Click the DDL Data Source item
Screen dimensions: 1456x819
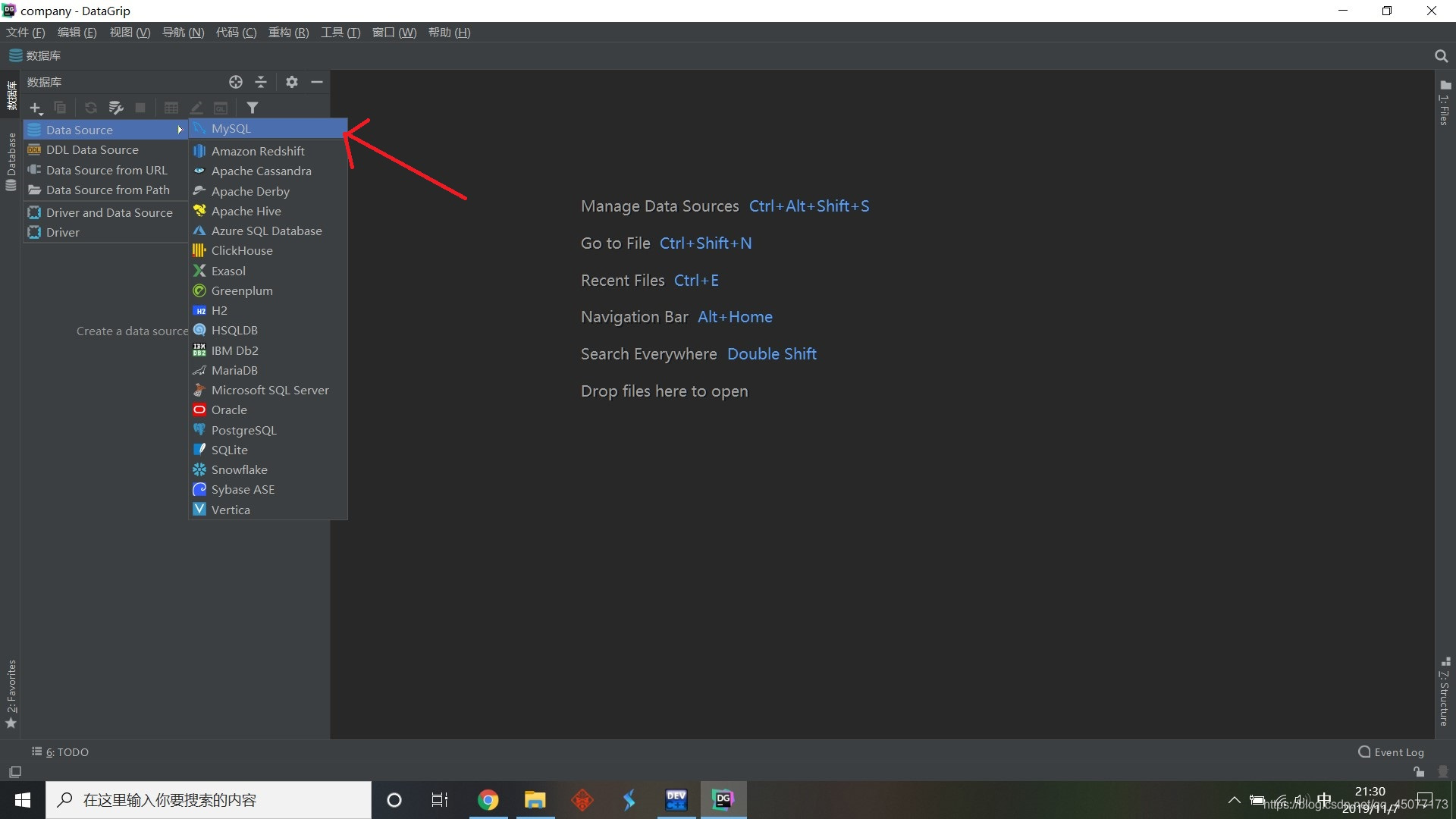tap(93, 149)
